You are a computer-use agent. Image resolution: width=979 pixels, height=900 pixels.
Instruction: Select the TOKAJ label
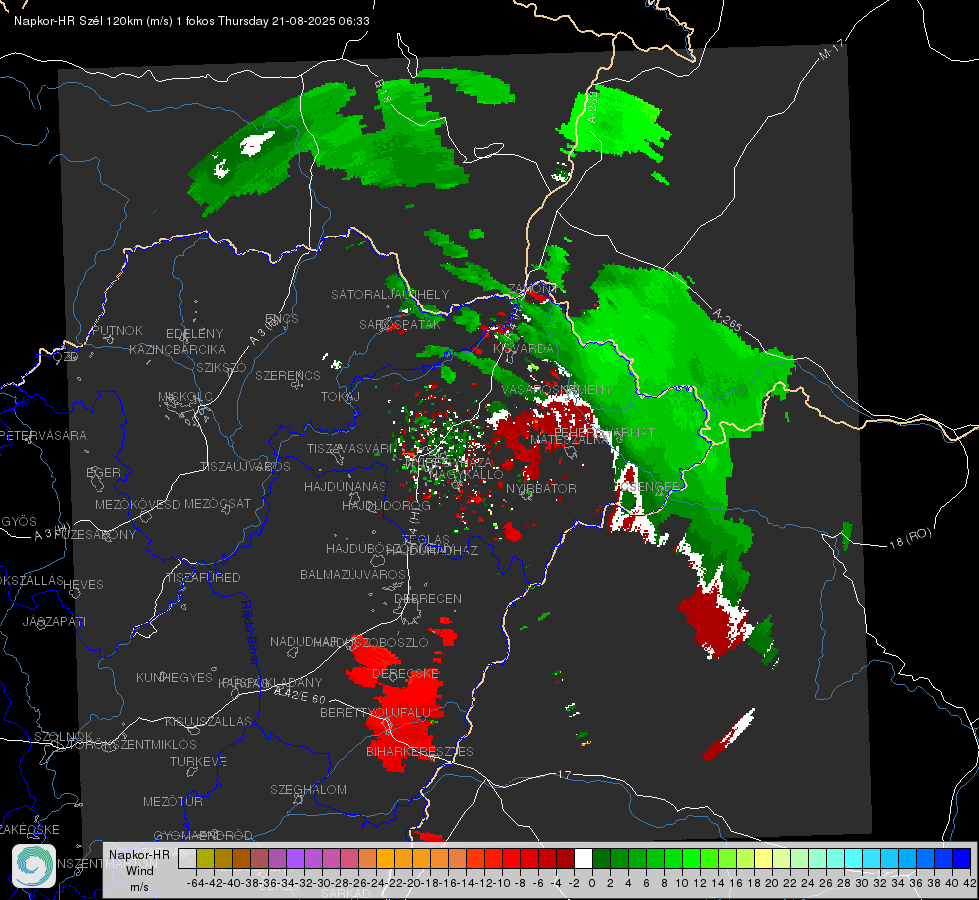tap(340, 397)
